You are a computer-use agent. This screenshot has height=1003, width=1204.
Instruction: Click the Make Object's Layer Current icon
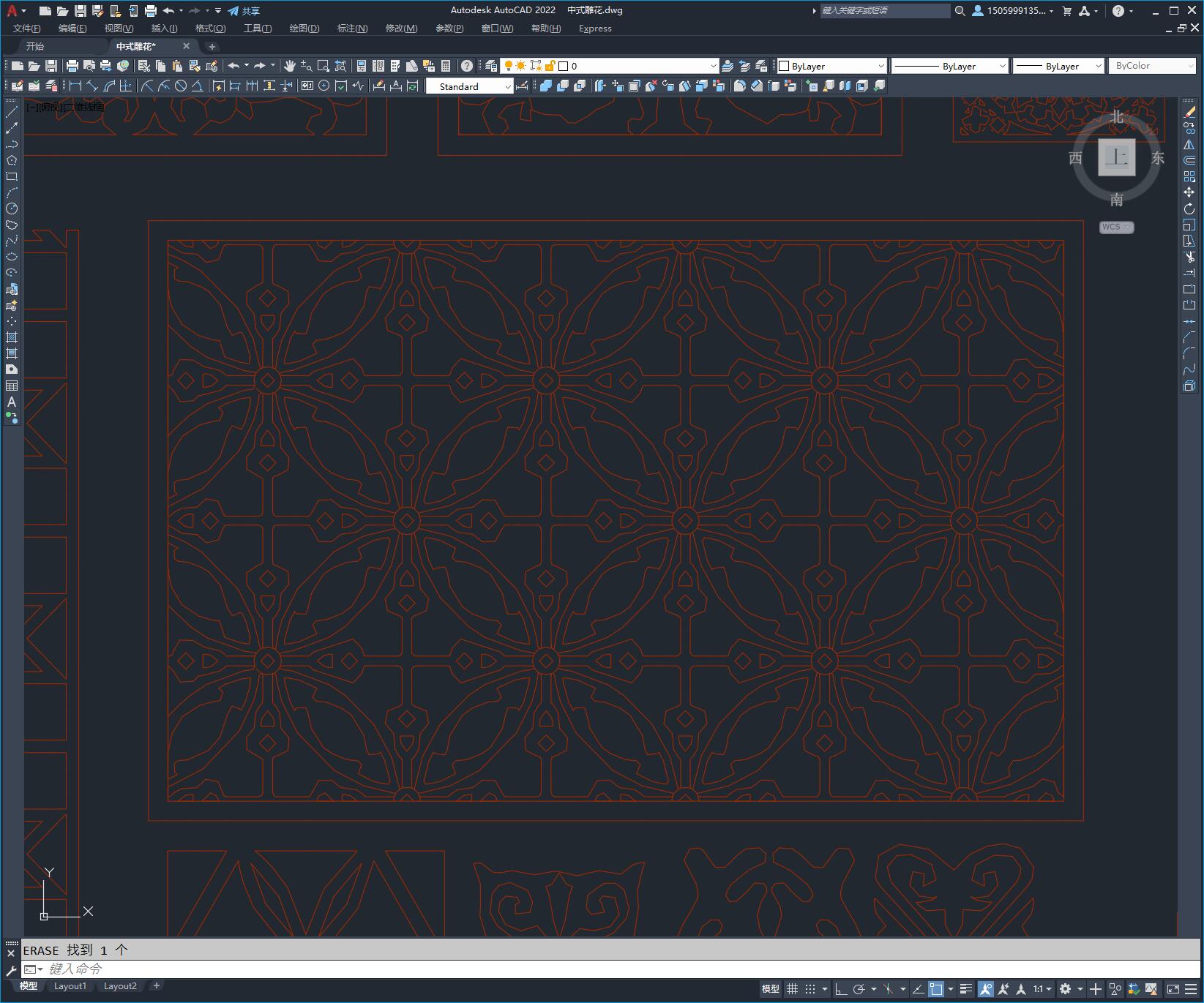pyautogui.click(x=728, y=66)
